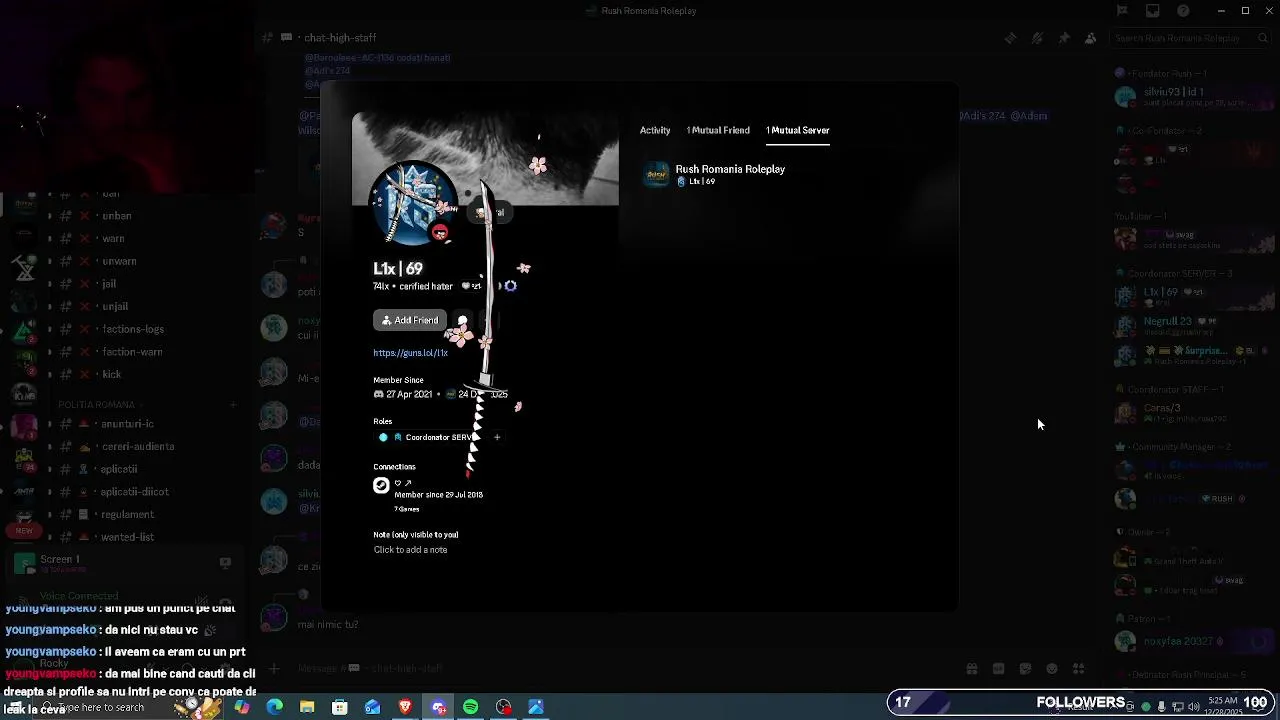Open the Help icon in title bar
Screen dimensions: 1280x720
coord(1183,11)
